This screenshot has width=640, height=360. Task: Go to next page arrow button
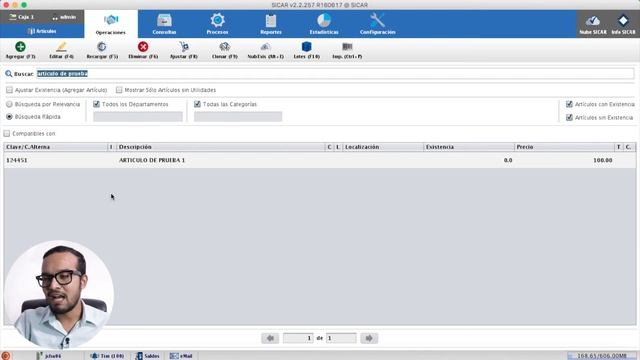point(369,338)
